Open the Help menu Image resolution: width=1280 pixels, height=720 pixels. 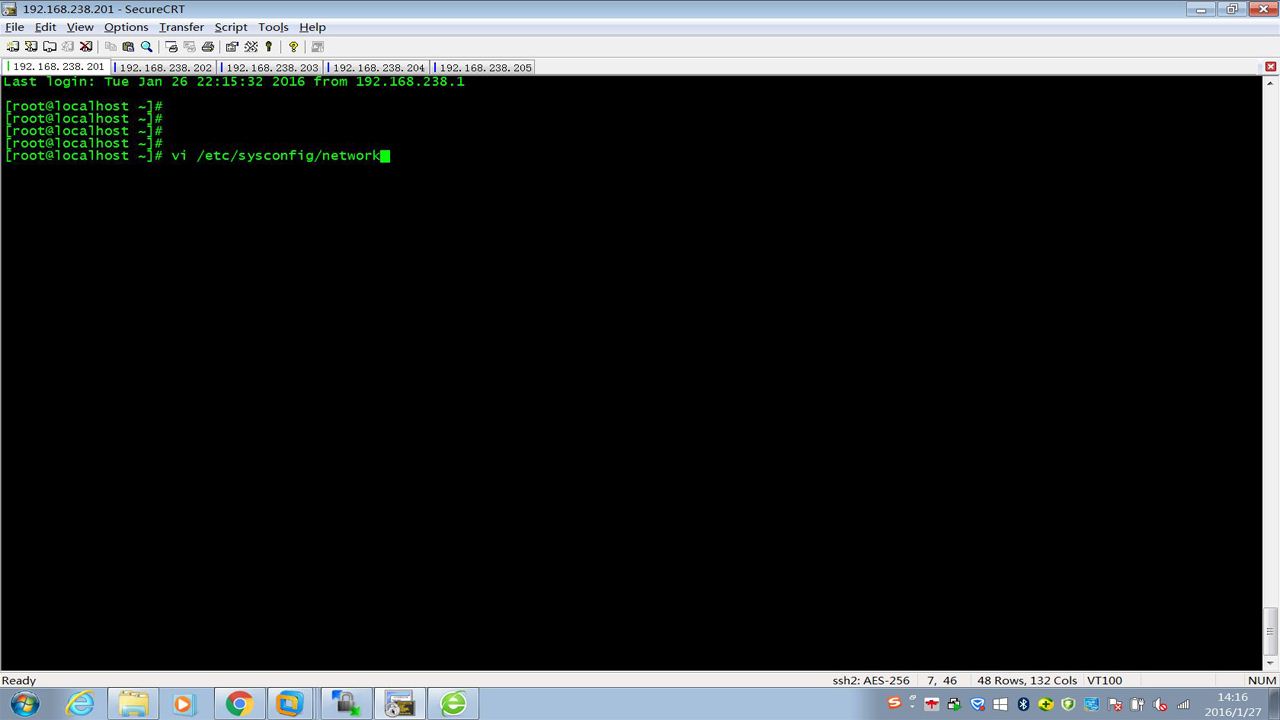[x=313, y=27]
